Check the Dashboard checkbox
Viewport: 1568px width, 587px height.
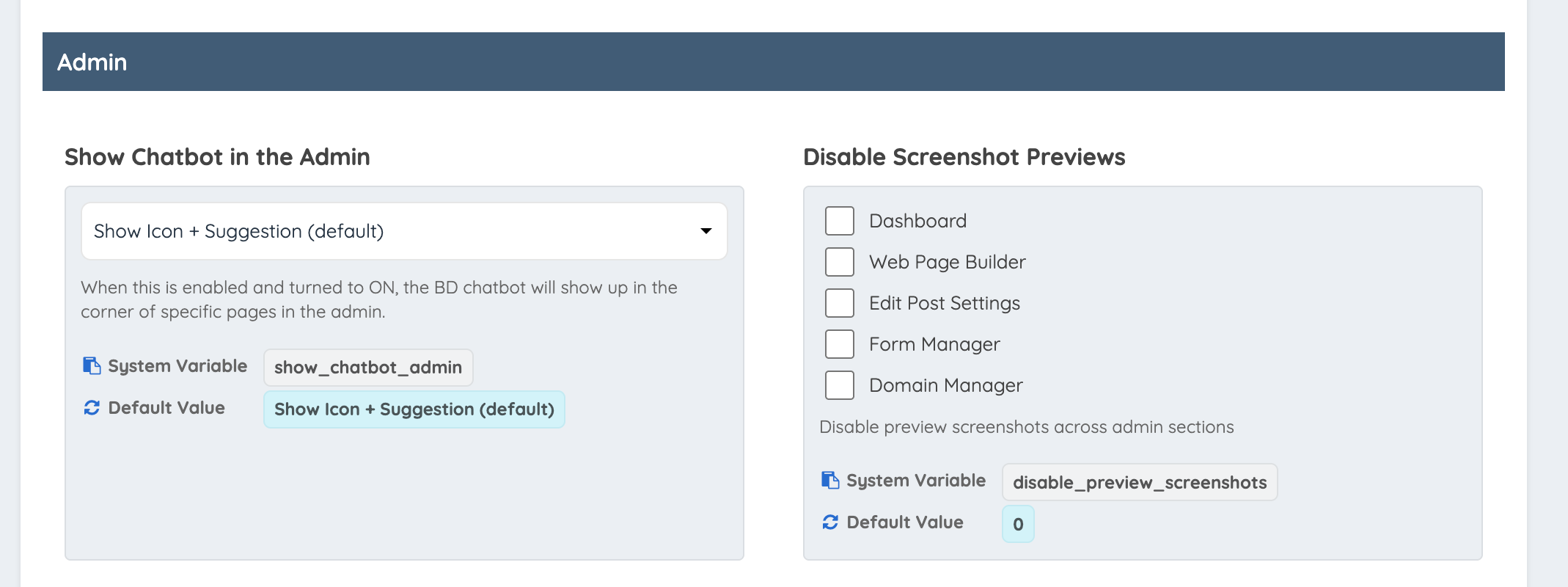pos(840,221)
